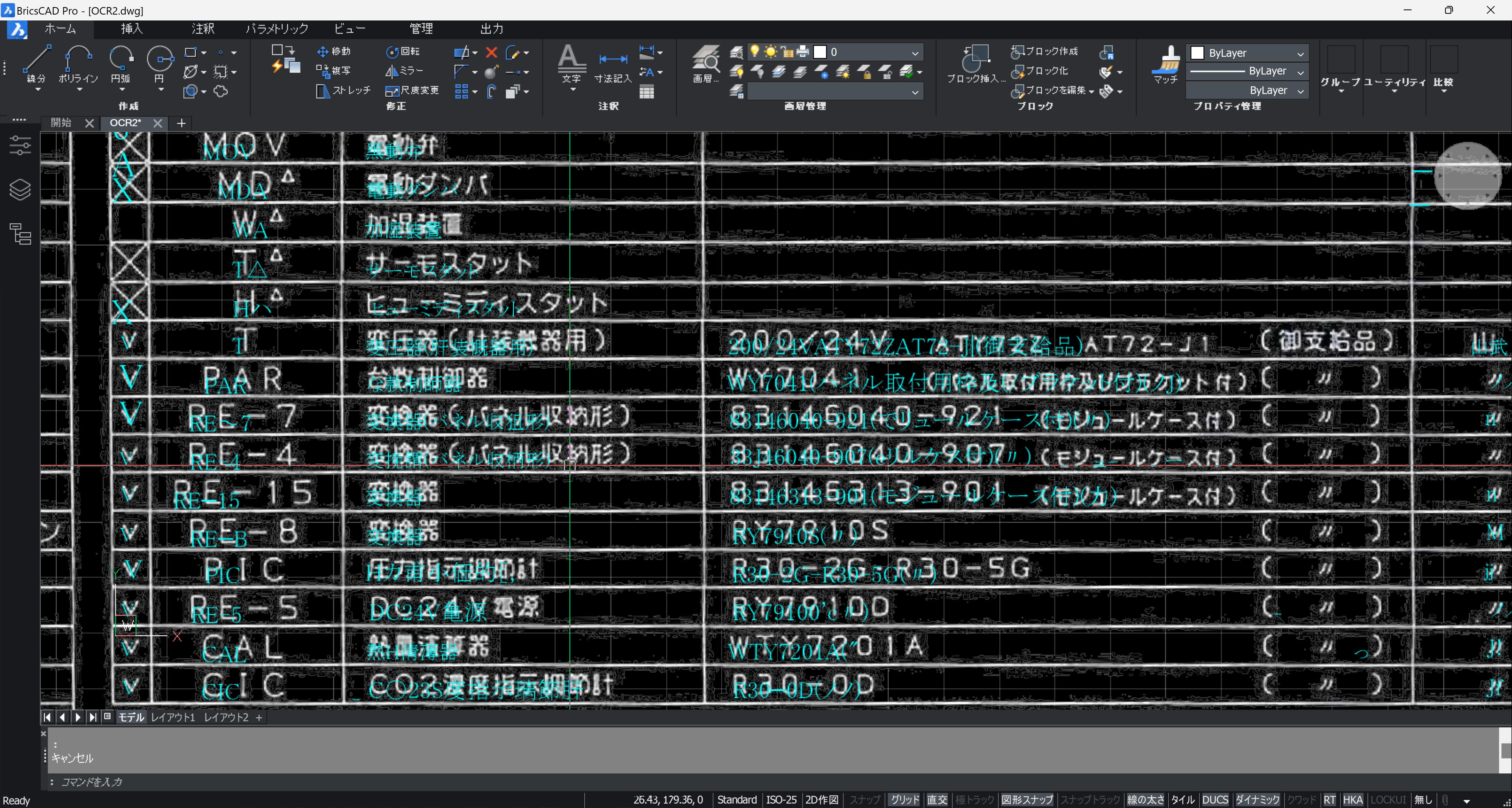1512x808 pixels.
Task: Select the 円弧 arc tool
Action: click(121, 63)
